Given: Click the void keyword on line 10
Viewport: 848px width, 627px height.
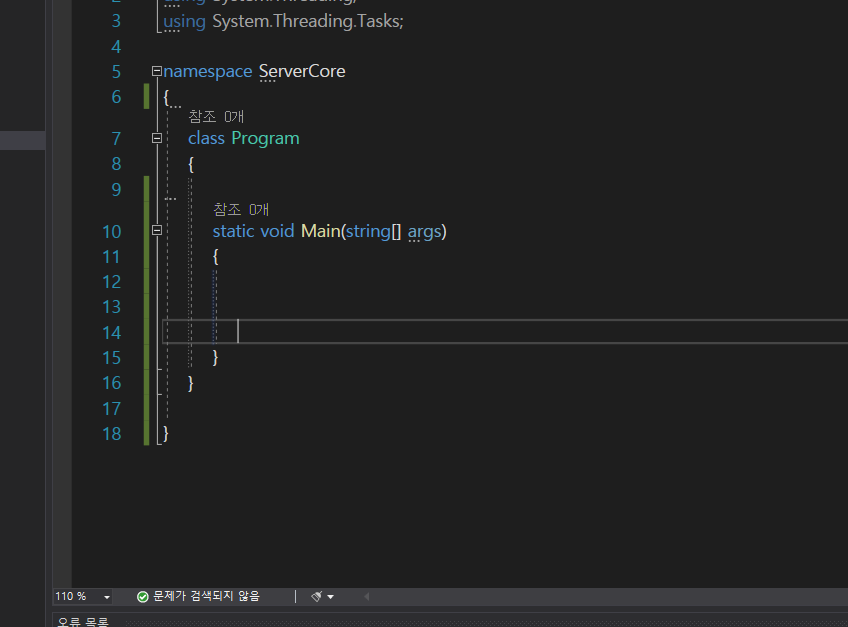Looking at the screenshot, I should (x=277, y=231).
